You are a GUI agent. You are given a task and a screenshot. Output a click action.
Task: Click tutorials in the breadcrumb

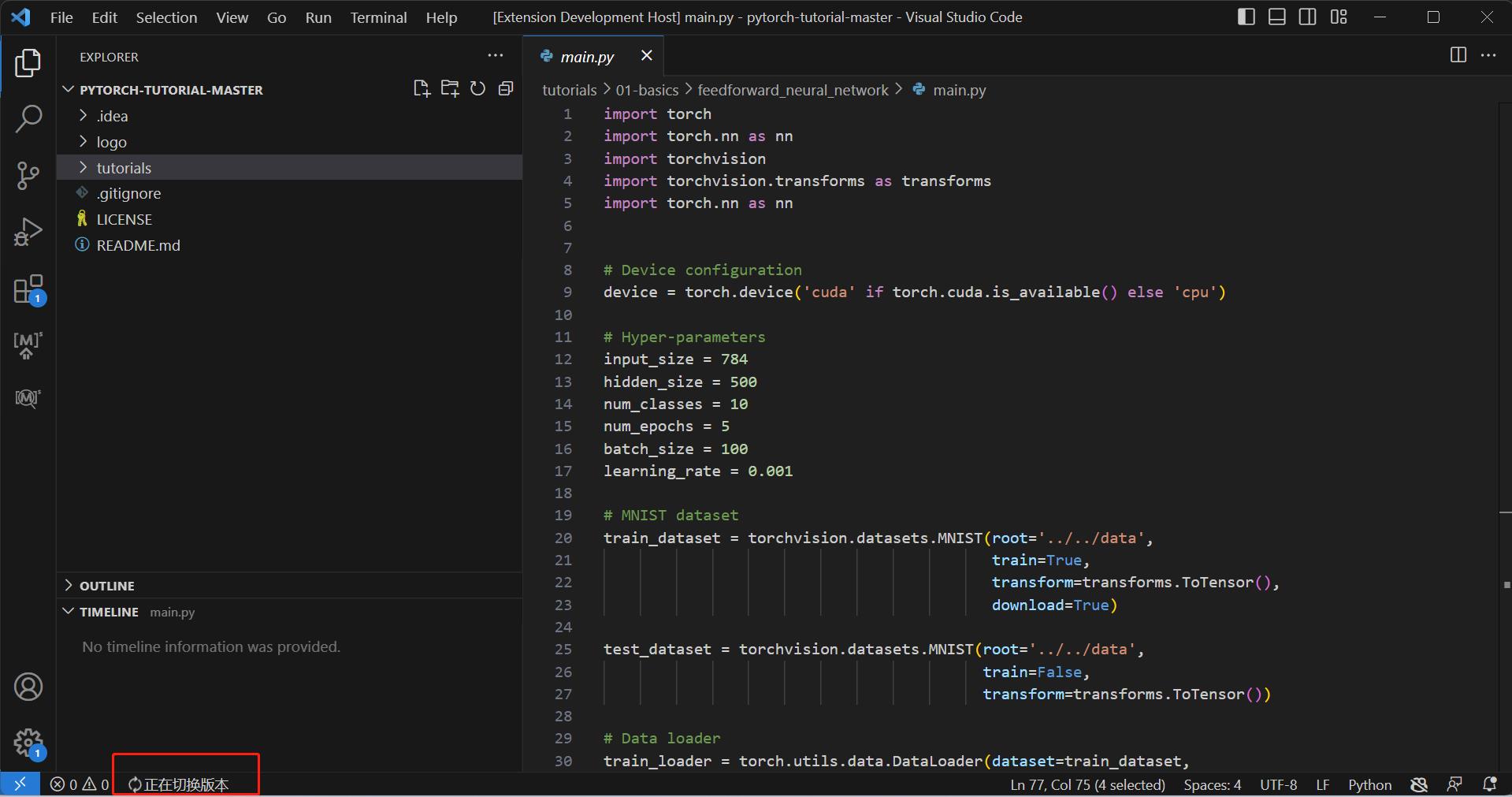(569, 90)
